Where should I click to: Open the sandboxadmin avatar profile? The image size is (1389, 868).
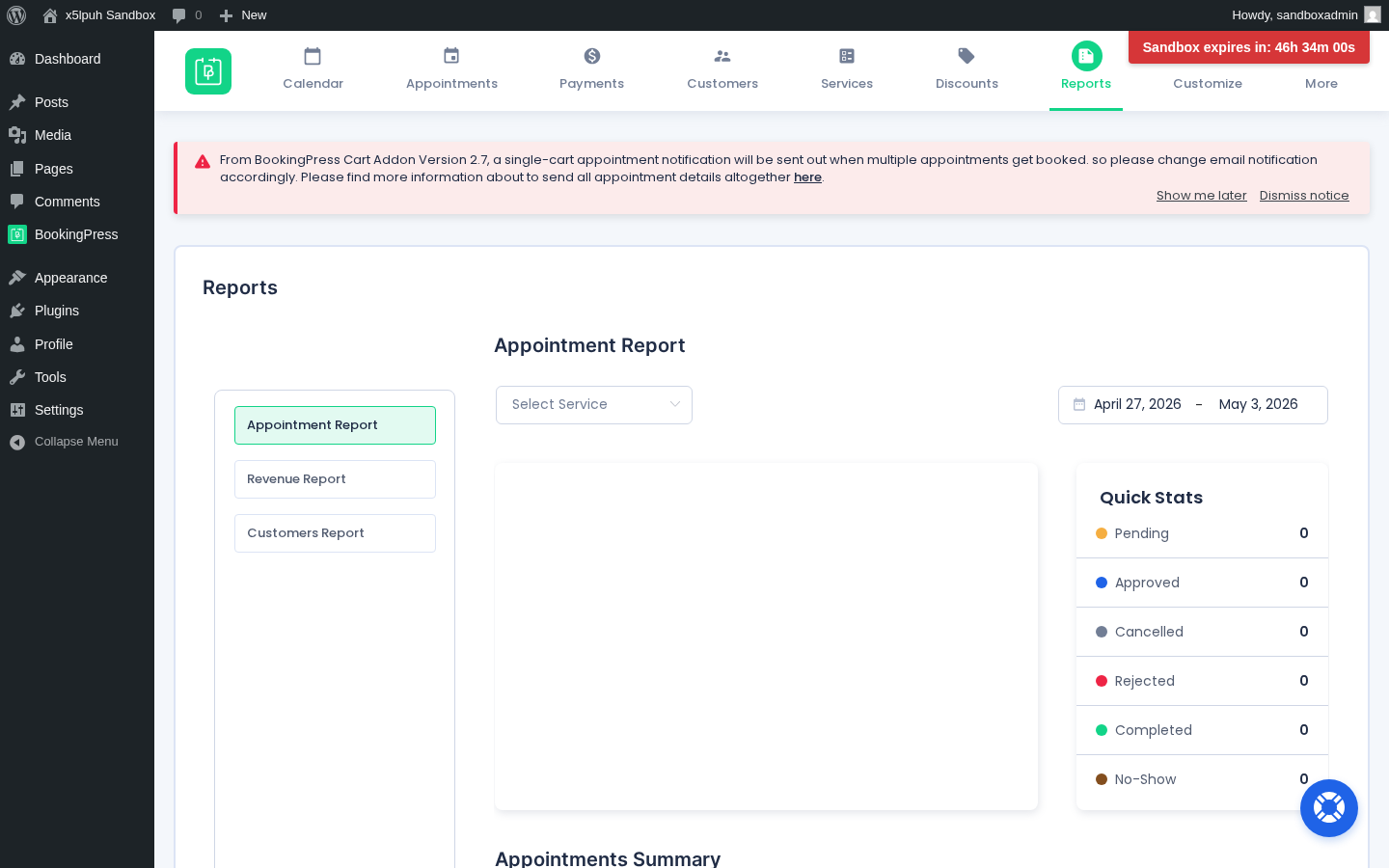[x=1373, y=15]
